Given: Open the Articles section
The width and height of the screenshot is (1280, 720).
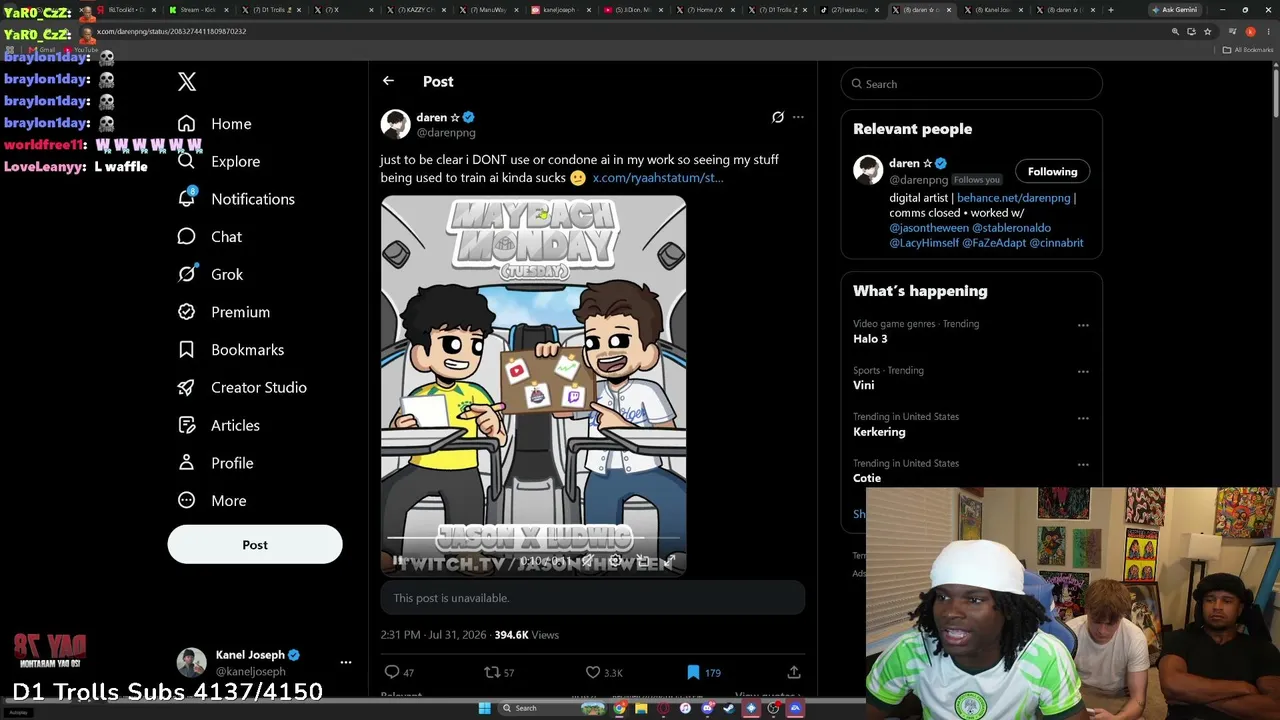Looking at the screenshot, I should pos(218,425).
